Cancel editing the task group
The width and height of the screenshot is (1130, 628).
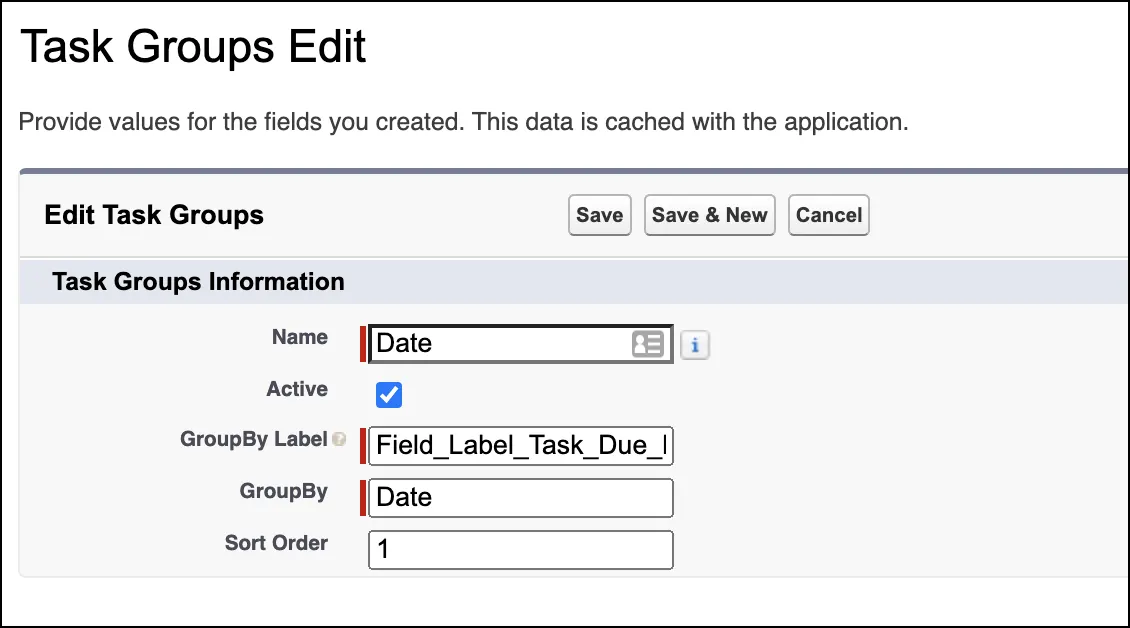(x=829, y=215)
